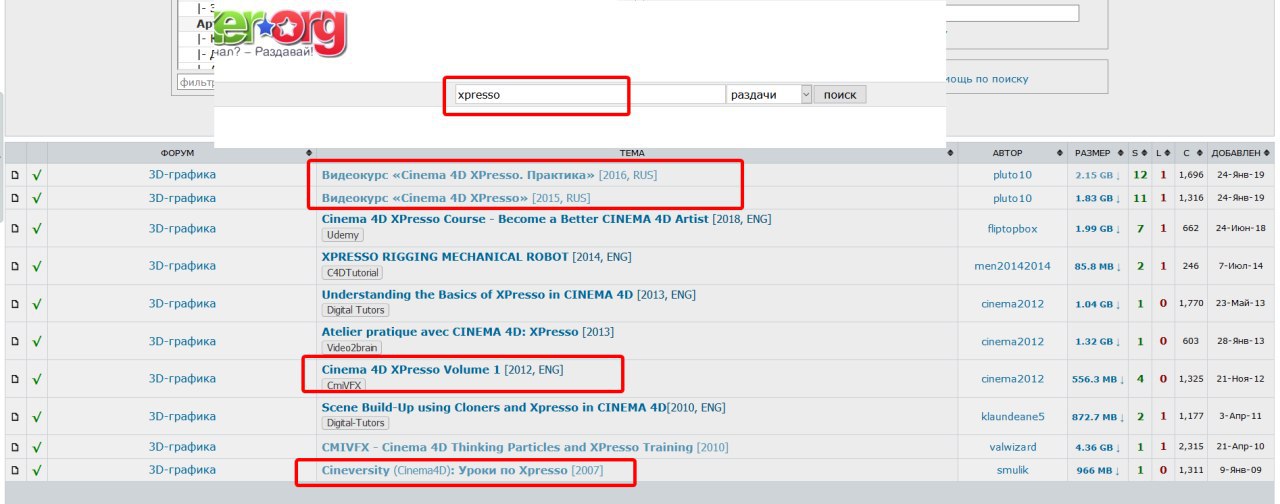Open Understanding the Basics of XPresso topic

click(x=478, y=295)
